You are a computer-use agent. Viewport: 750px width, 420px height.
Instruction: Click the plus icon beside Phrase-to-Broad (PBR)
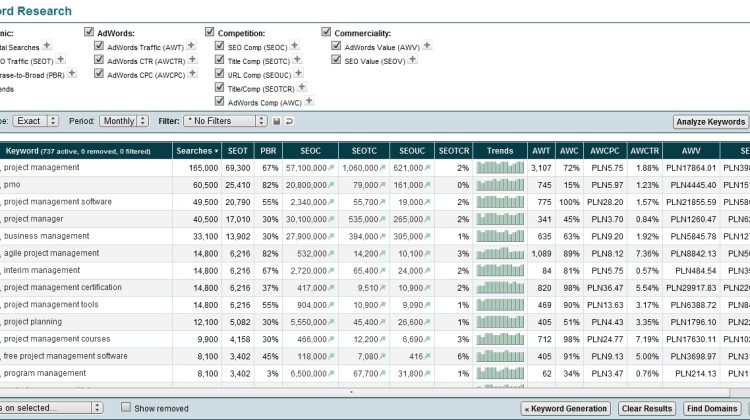[71, 73]
